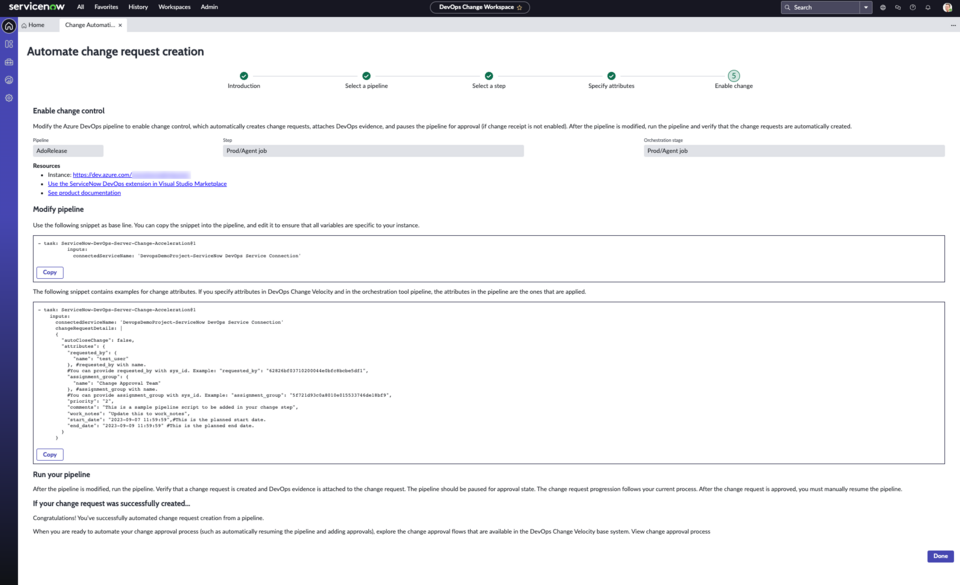Open the Workspaces menu
960x585 pixels.
174,7
